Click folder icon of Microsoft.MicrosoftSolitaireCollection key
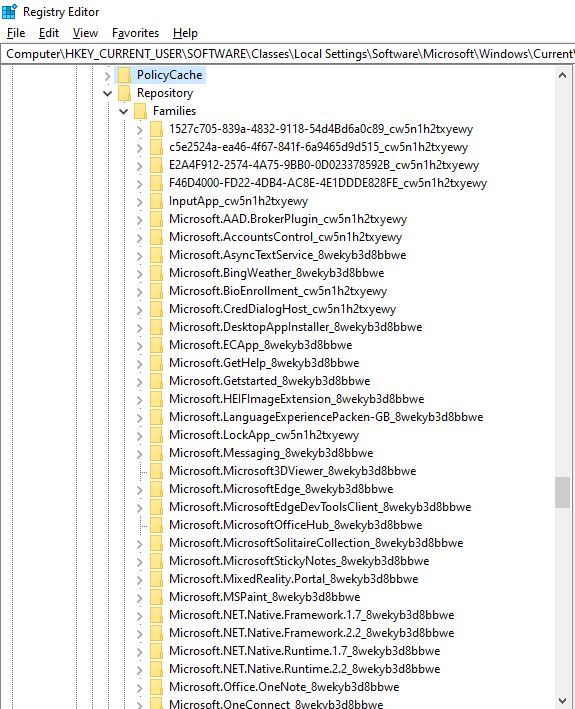Screen dimensions: 575x709 pyautogui.click(x=156, y=543)
